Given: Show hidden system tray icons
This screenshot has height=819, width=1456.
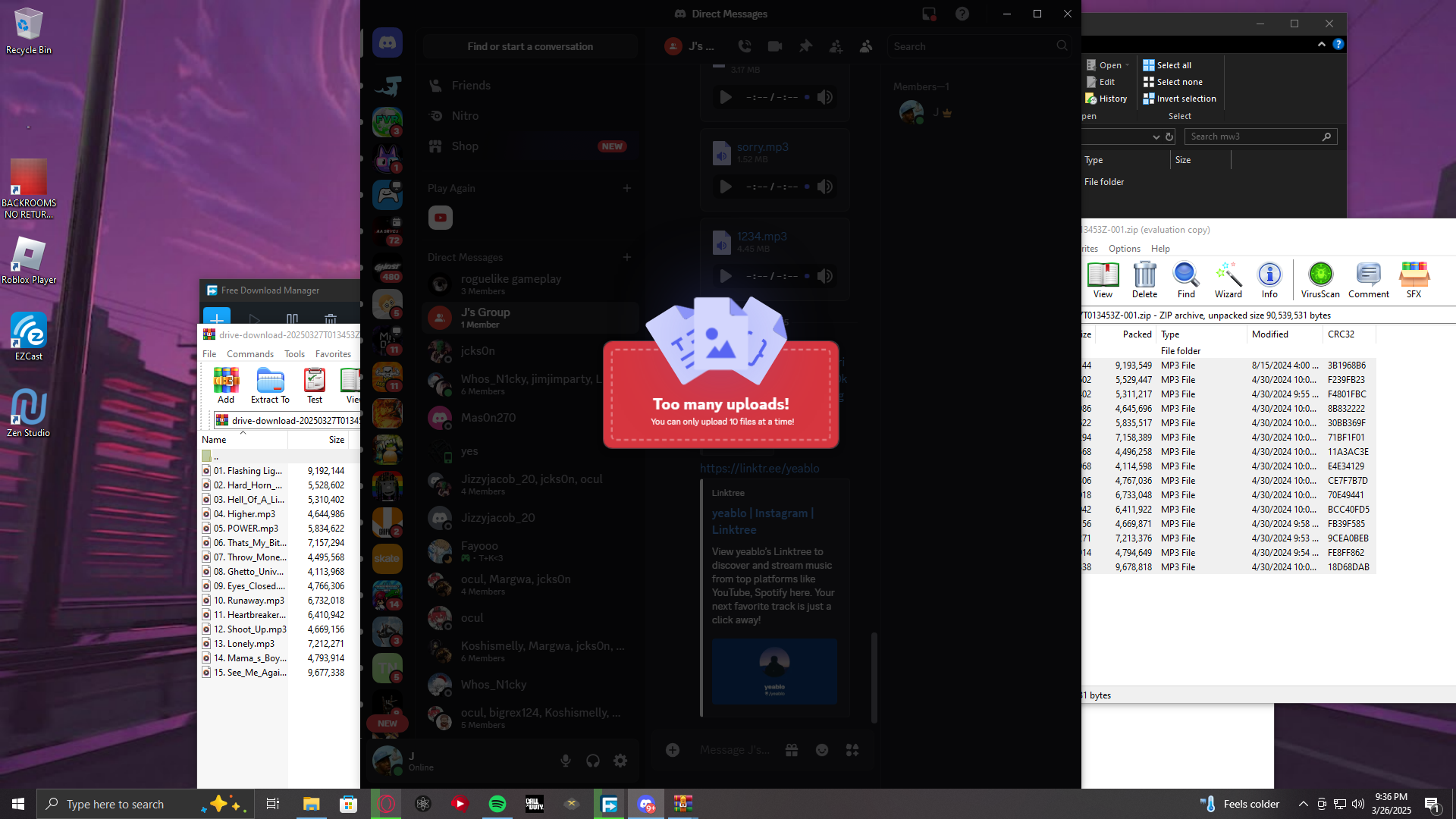Looking at the screenshot, I should pyautogui.click(x=1303, y=804).
